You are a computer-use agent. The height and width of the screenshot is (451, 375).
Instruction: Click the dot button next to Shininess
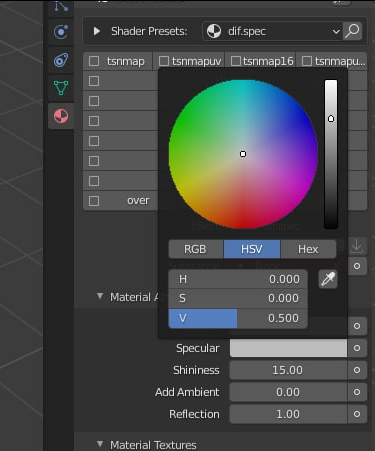[x=357, y=370]
